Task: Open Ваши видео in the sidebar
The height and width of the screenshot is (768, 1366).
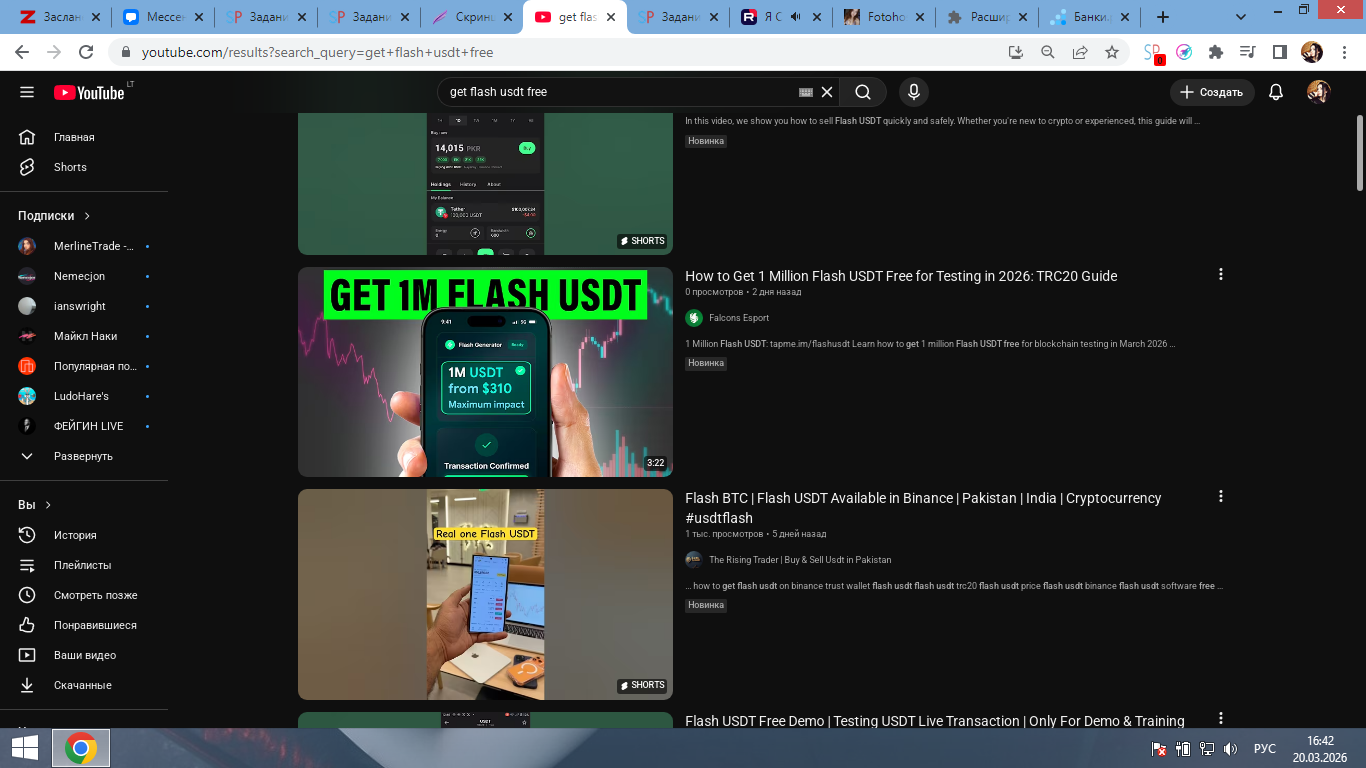Action: pyautogui.click(x=84, y=655)
